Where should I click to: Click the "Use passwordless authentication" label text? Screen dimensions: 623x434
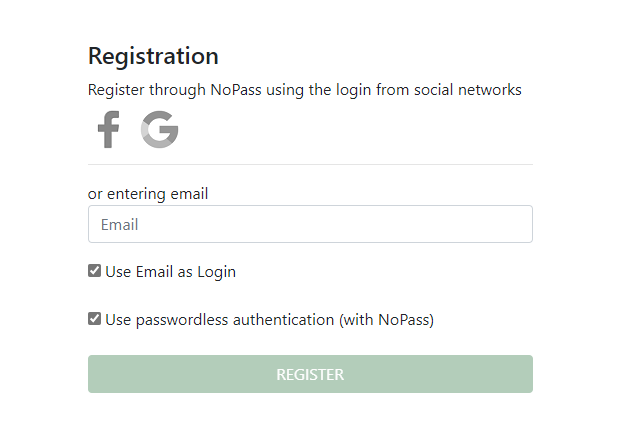click(220, 320)
